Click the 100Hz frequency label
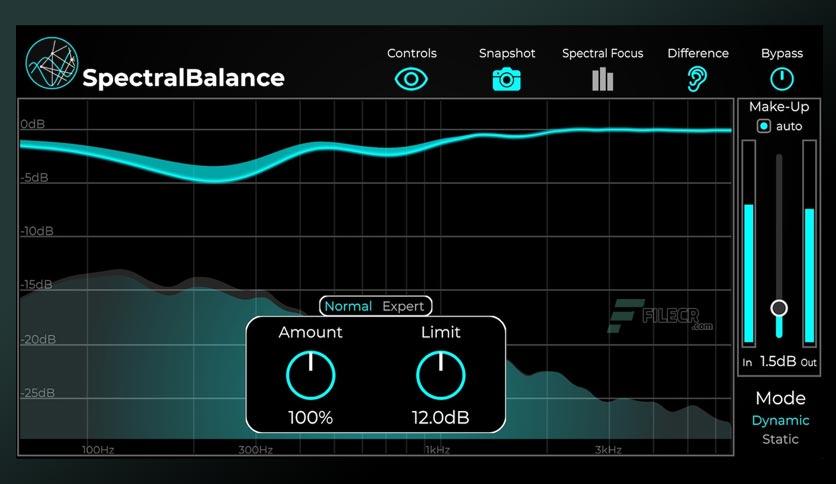Screen dimensions: 836x484 [x=98, y=450]
